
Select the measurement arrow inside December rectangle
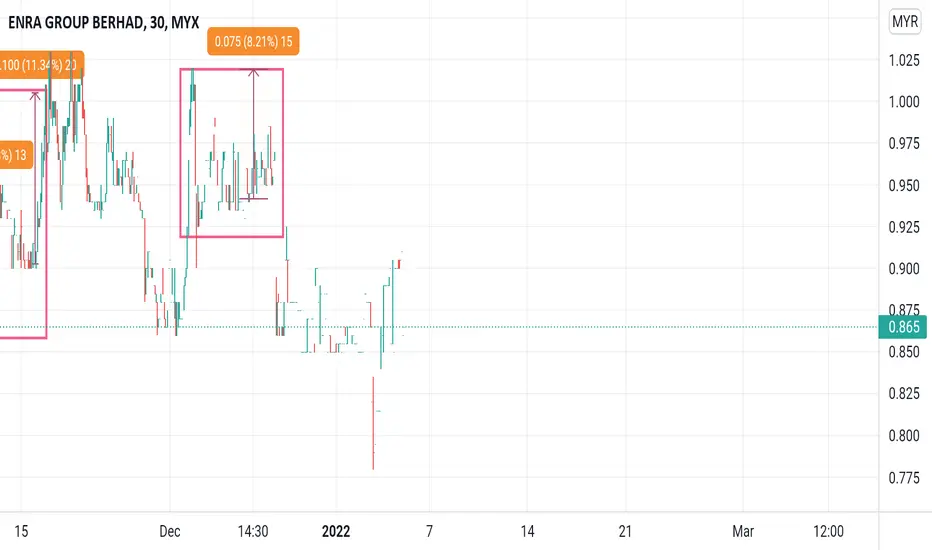click(253, 134)
